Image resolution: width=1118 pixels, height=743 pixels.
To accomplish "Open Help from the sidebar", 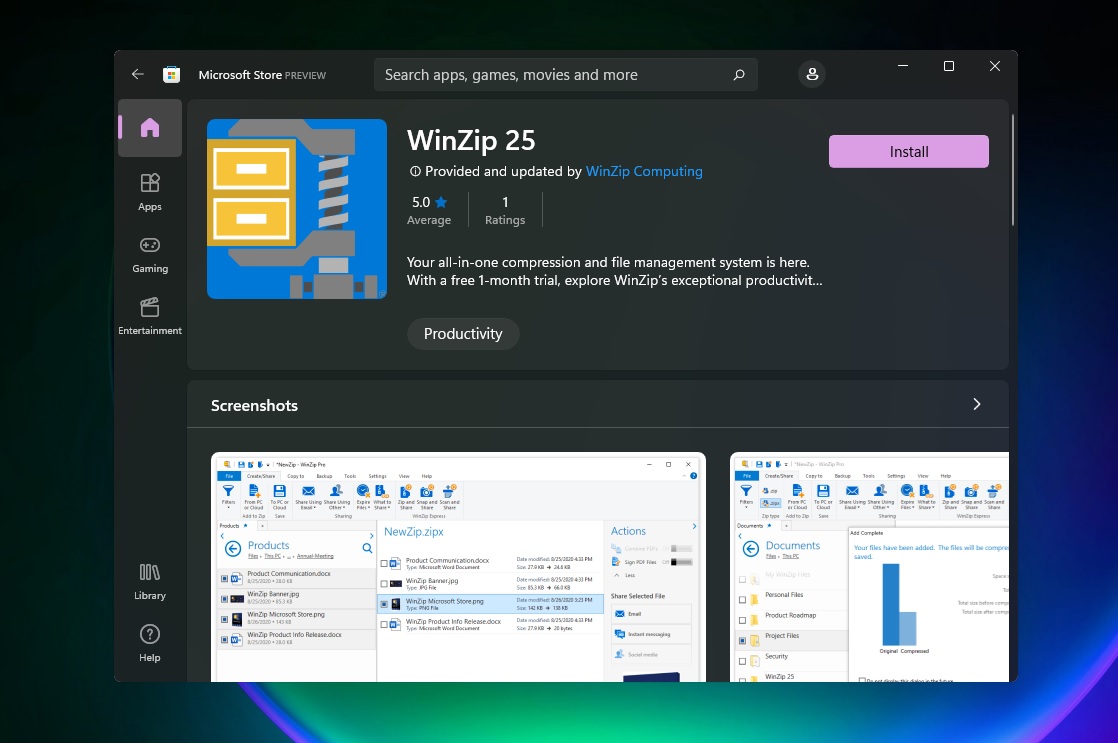I will coord(150,643).
